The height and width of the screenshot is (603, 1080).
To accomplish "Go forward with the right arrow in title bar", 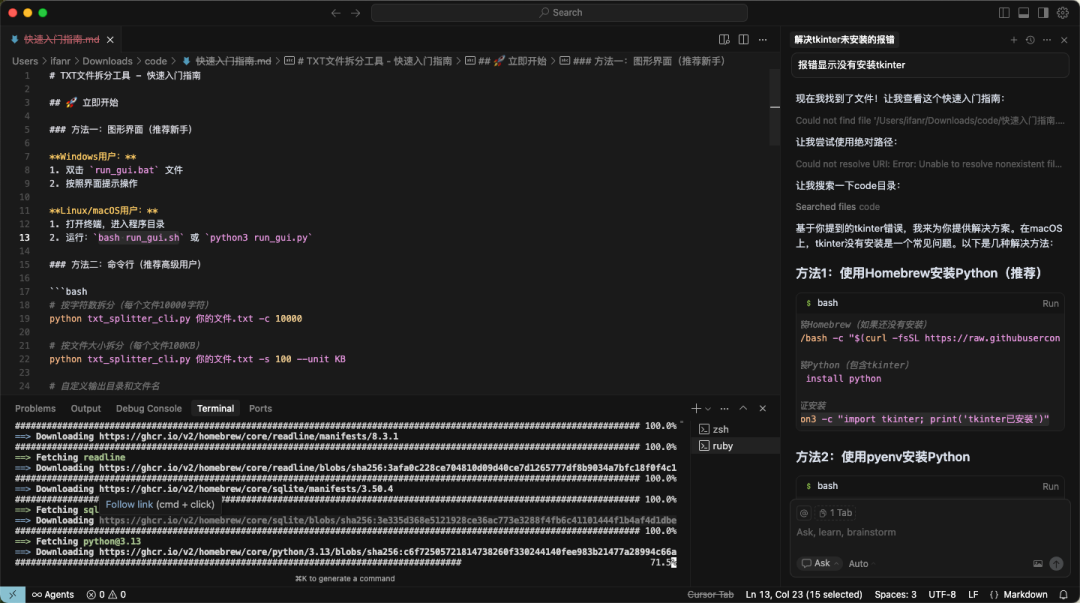I will click(355, 12).
